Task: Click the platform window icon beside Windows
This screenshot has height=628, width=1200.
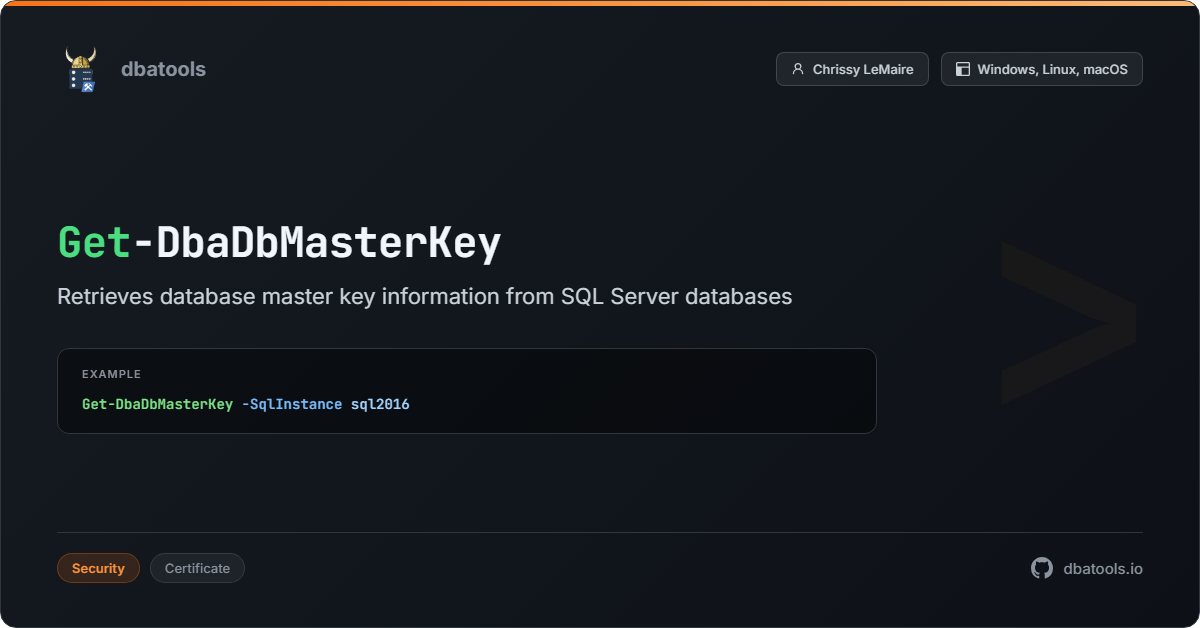Action: click(962, 69)
